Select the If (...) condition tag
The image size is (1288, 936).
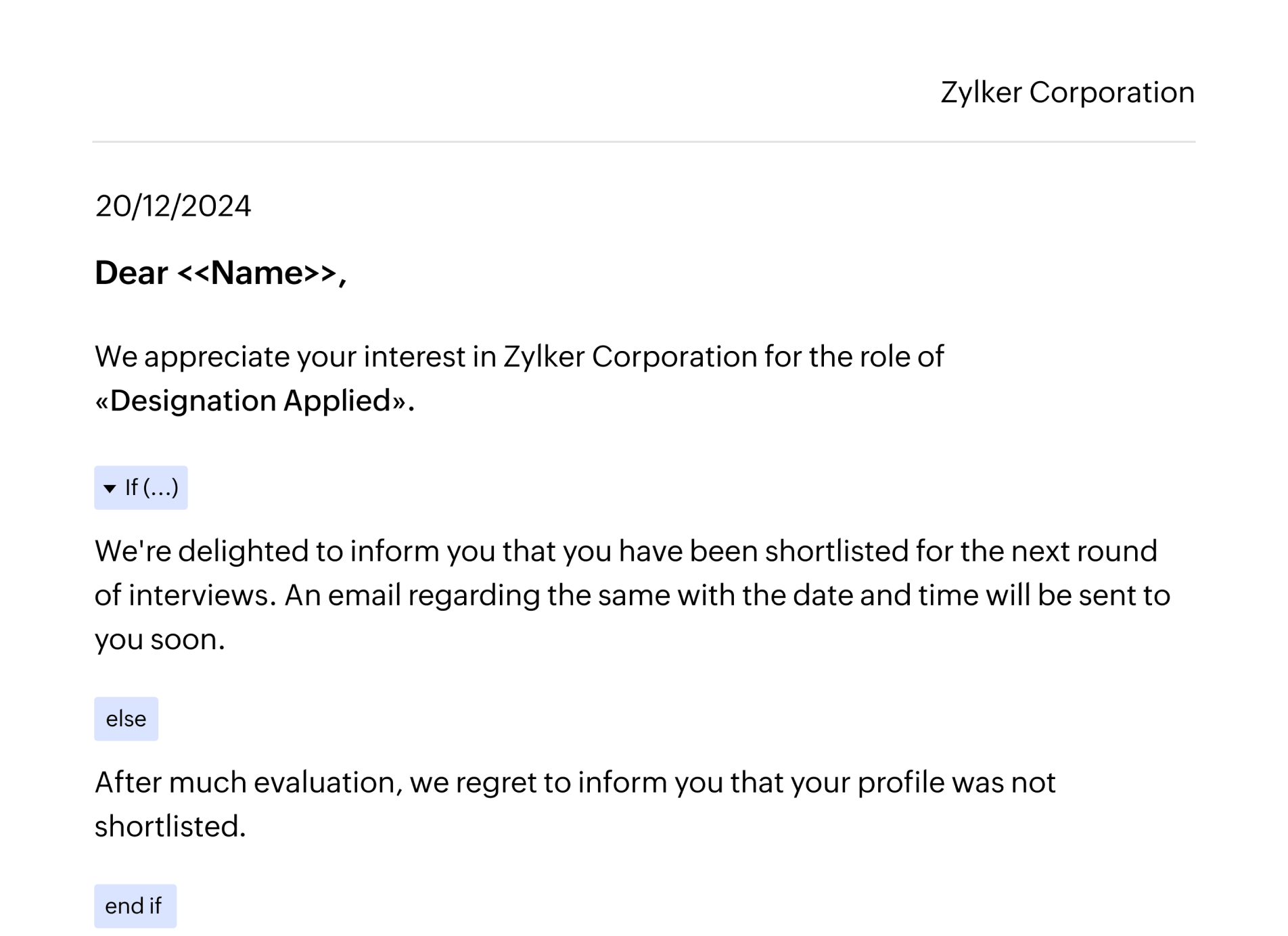click(141, 488)
